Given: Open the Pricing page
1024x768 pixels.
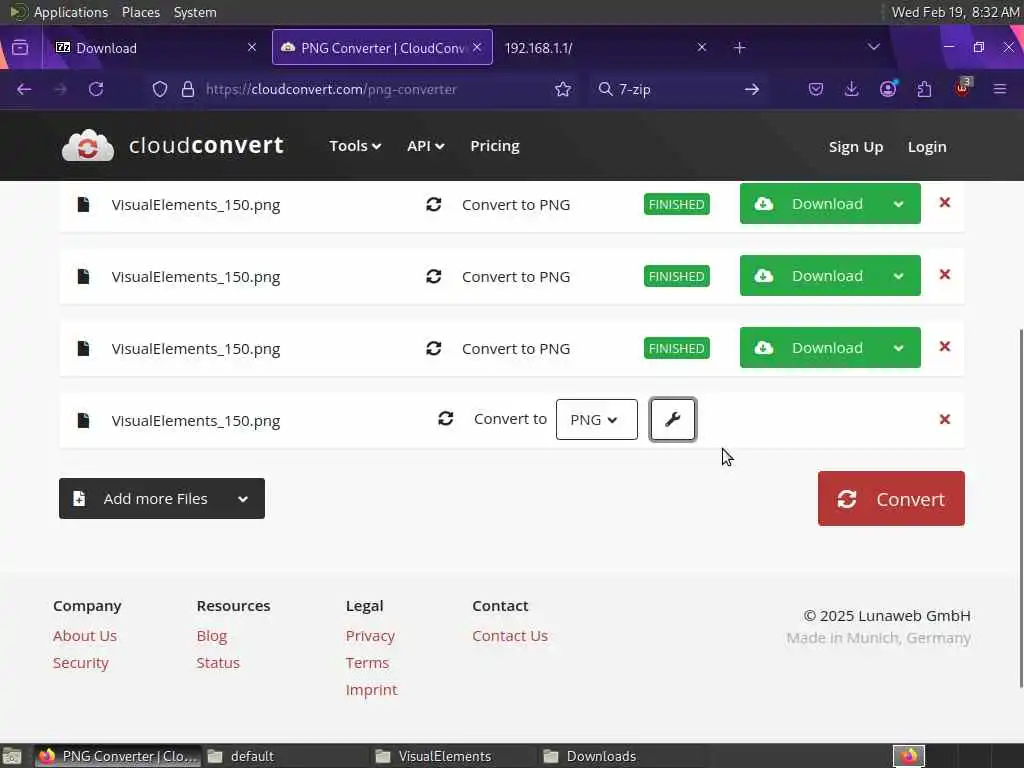Looking at the screenshot, I should pyautogui.click(x=494, y=146).
